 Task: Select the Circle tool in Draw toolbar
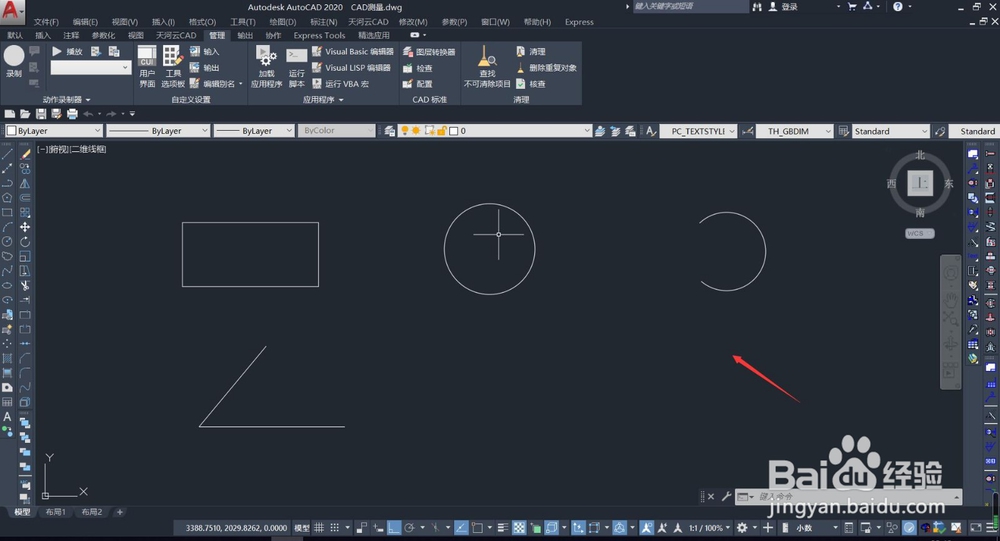point(7,241)
